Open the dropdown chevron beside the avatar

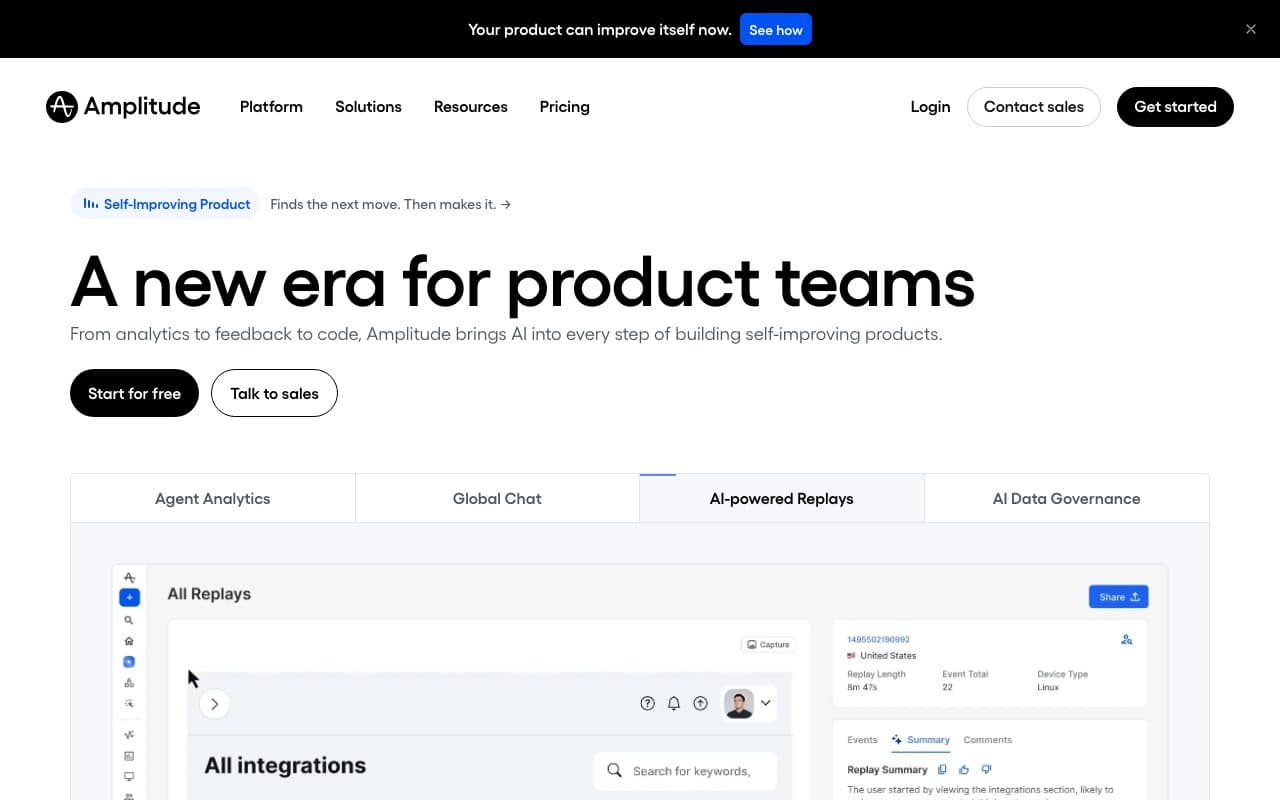766,703
